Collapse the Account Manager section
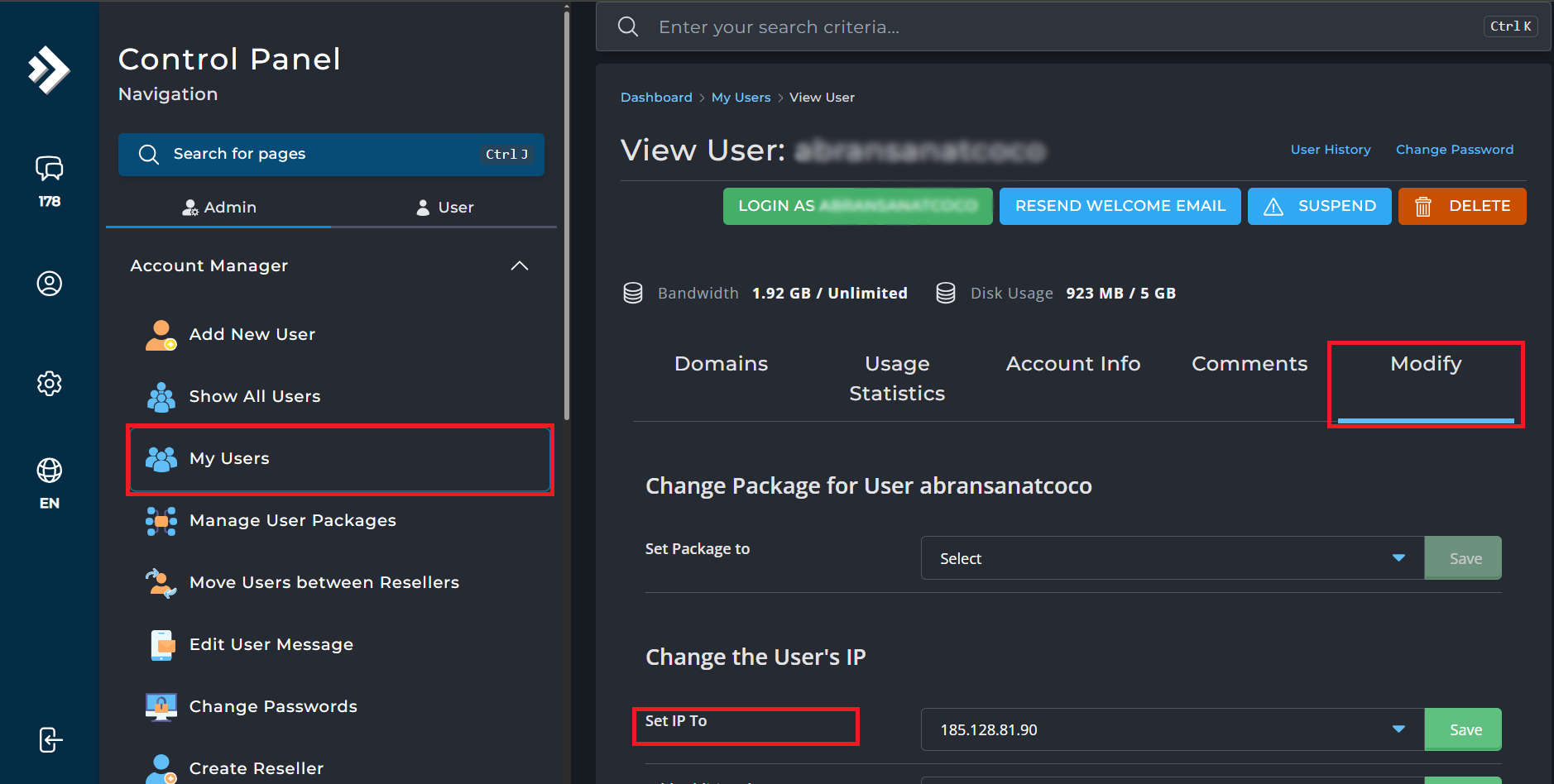The width and height of the screenshot is (1554, 784). tap(520, 265)
